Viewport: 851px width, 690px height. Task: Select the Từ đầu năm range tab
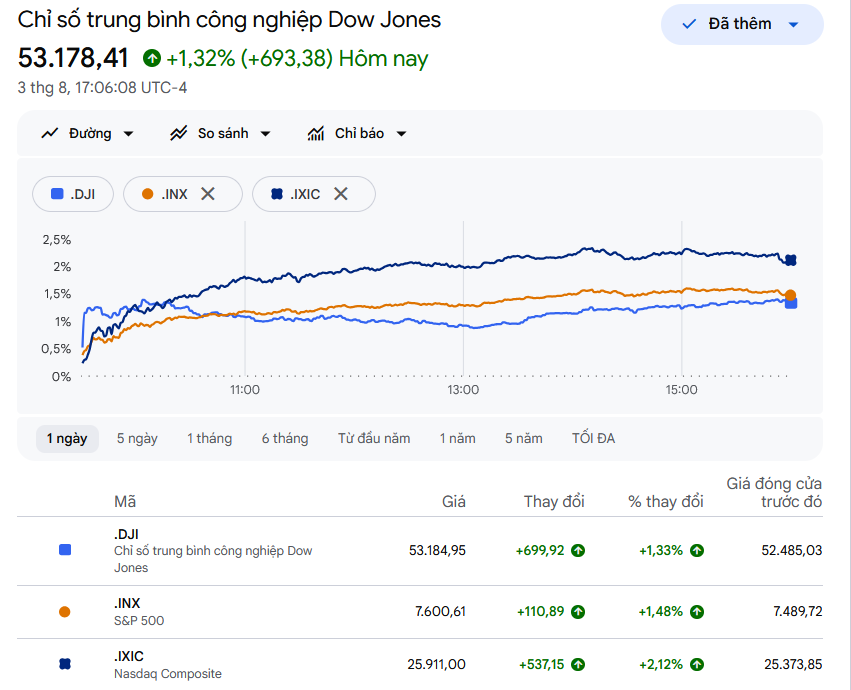pos(374,439)
